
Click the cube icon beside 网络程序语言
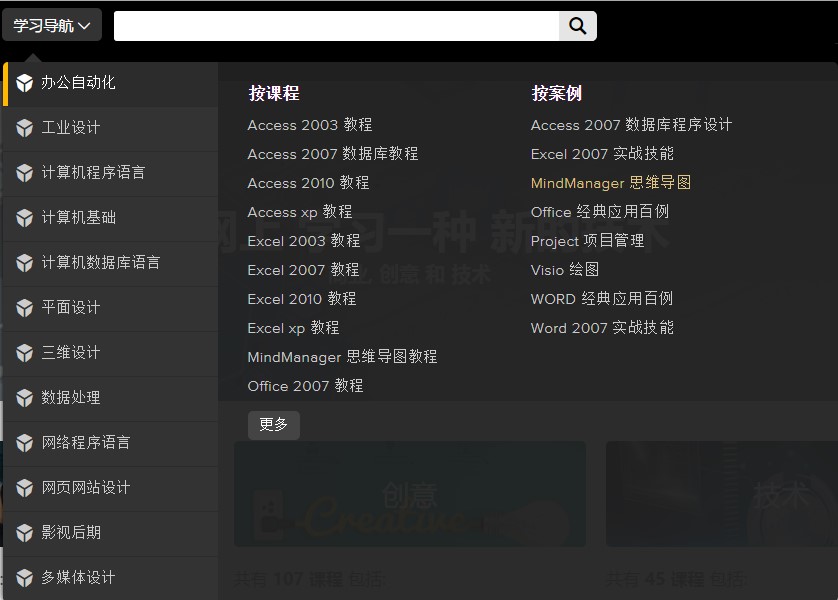coord(25,442)
